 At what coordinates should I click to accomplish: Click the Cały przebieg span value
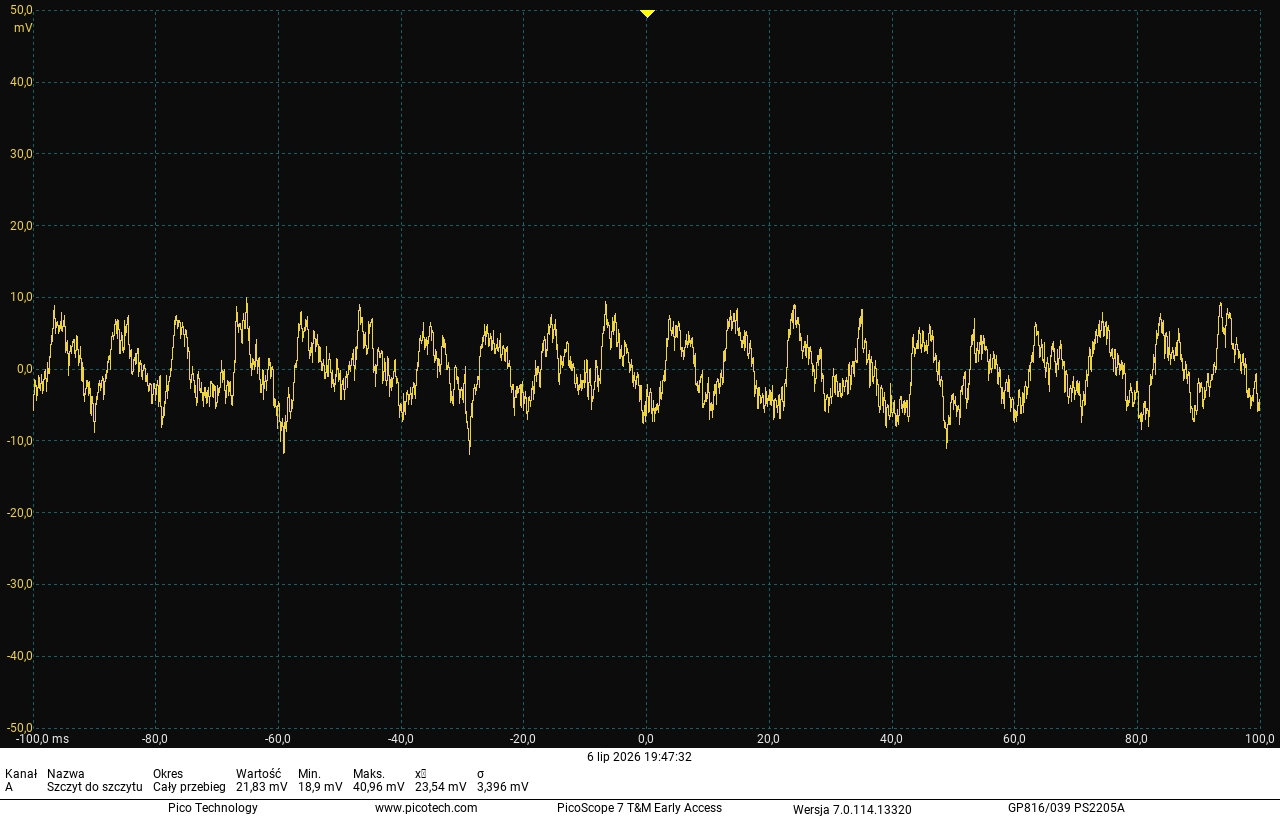[189, 787]
